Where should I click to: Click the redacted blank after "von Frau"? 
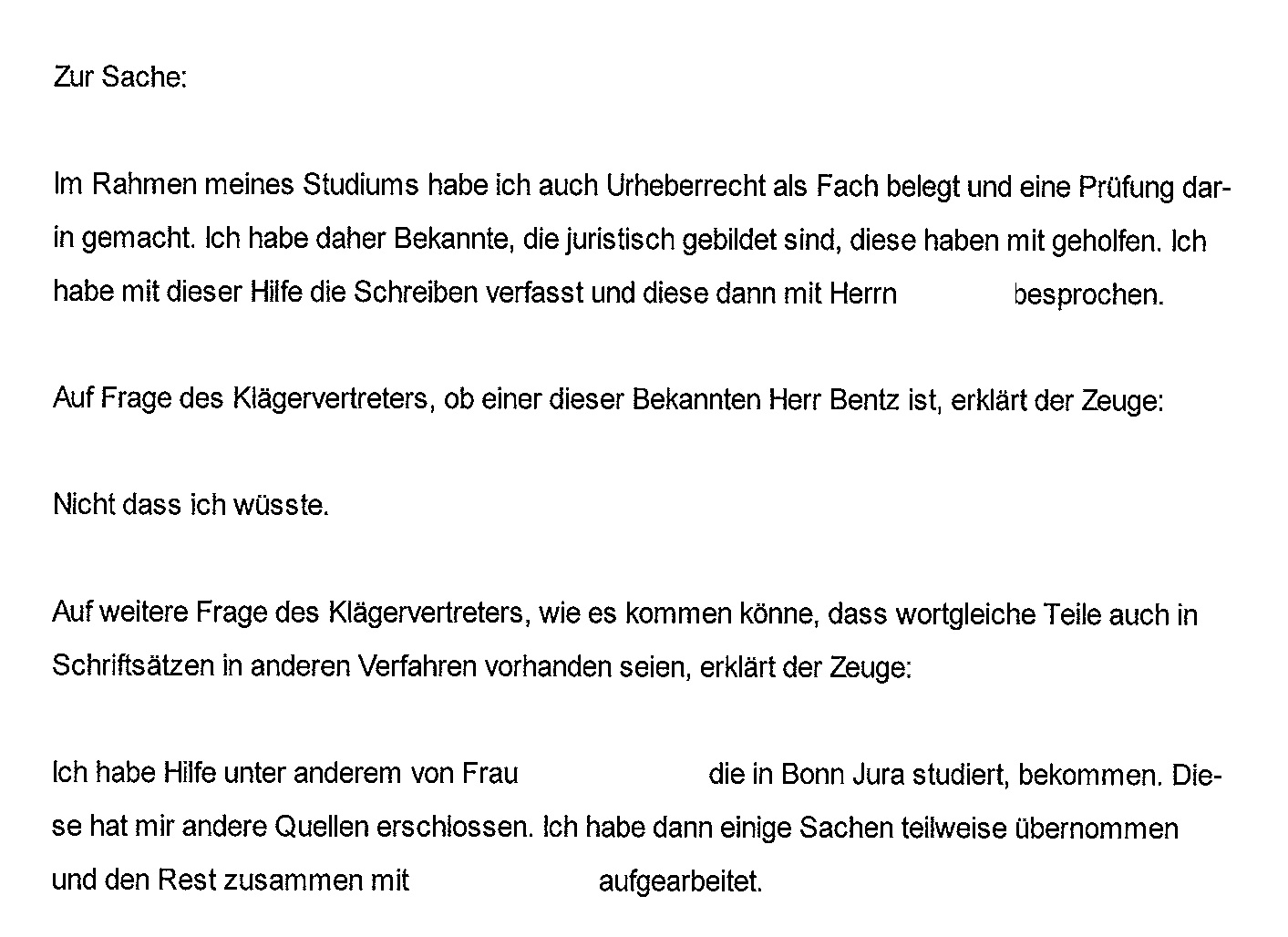click(x=612, y=774)
